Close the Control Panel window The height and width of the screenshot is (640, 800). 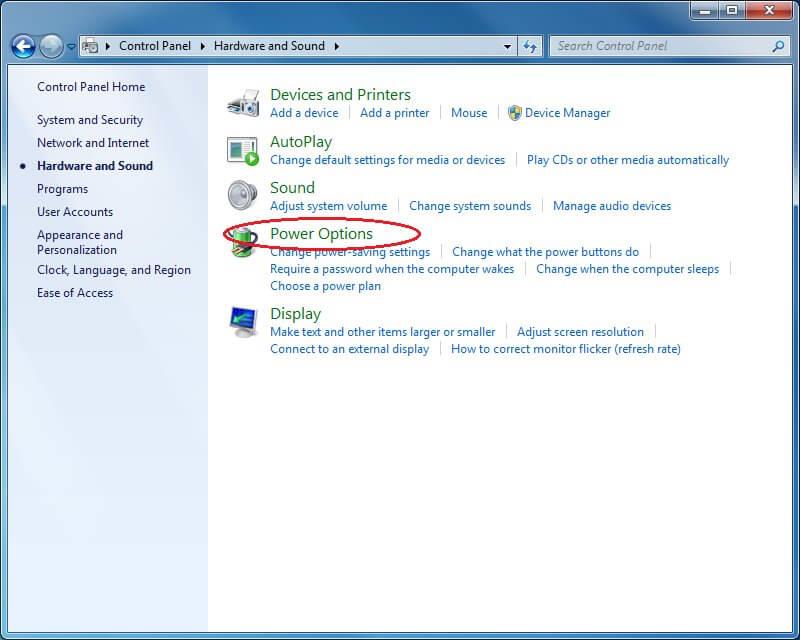point(769,10)
